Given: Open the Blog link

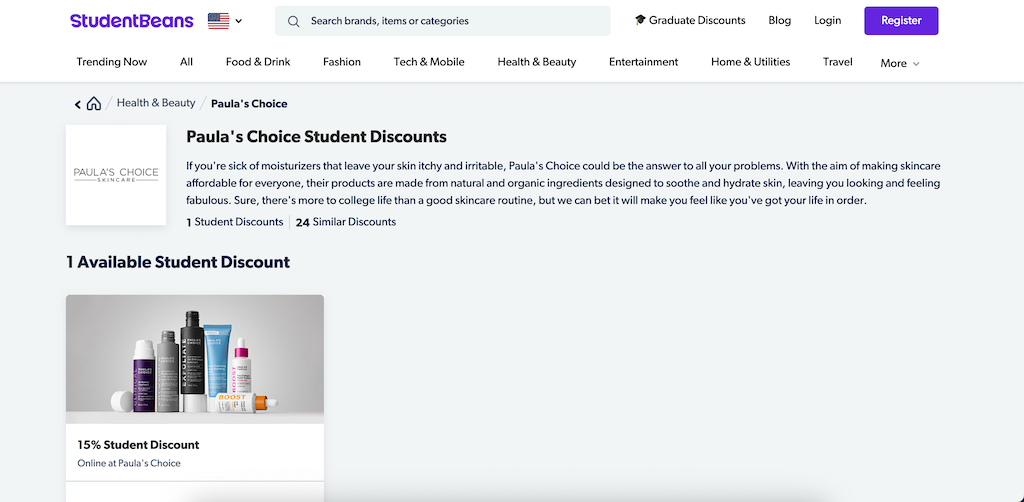Looking at the screenshot, I should click(x=780, y=20).
